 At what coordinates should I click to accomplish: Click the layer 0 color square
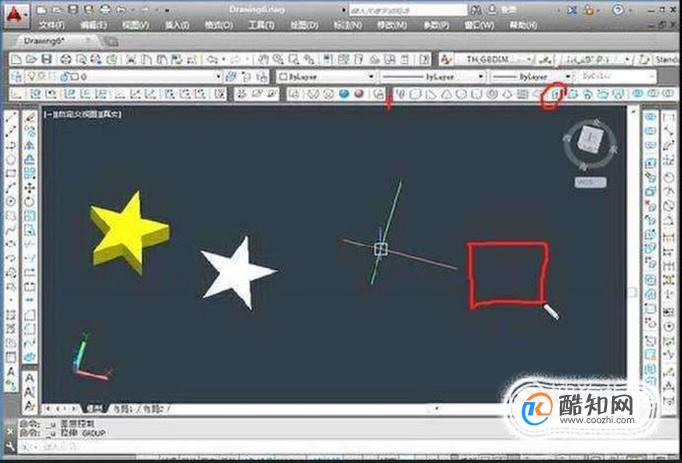(x=74, y=77)
